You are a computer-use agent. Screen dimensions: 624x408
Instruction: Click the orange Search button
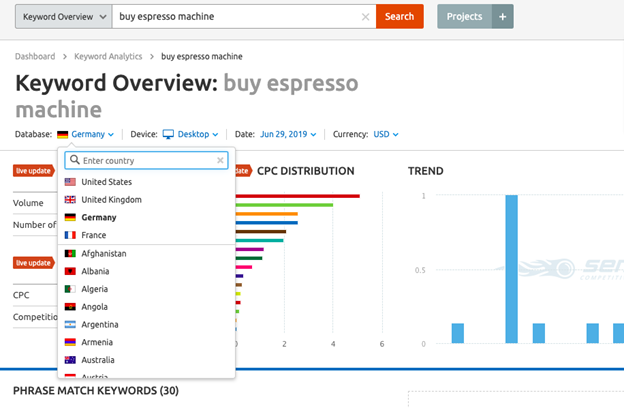[400, 16]
